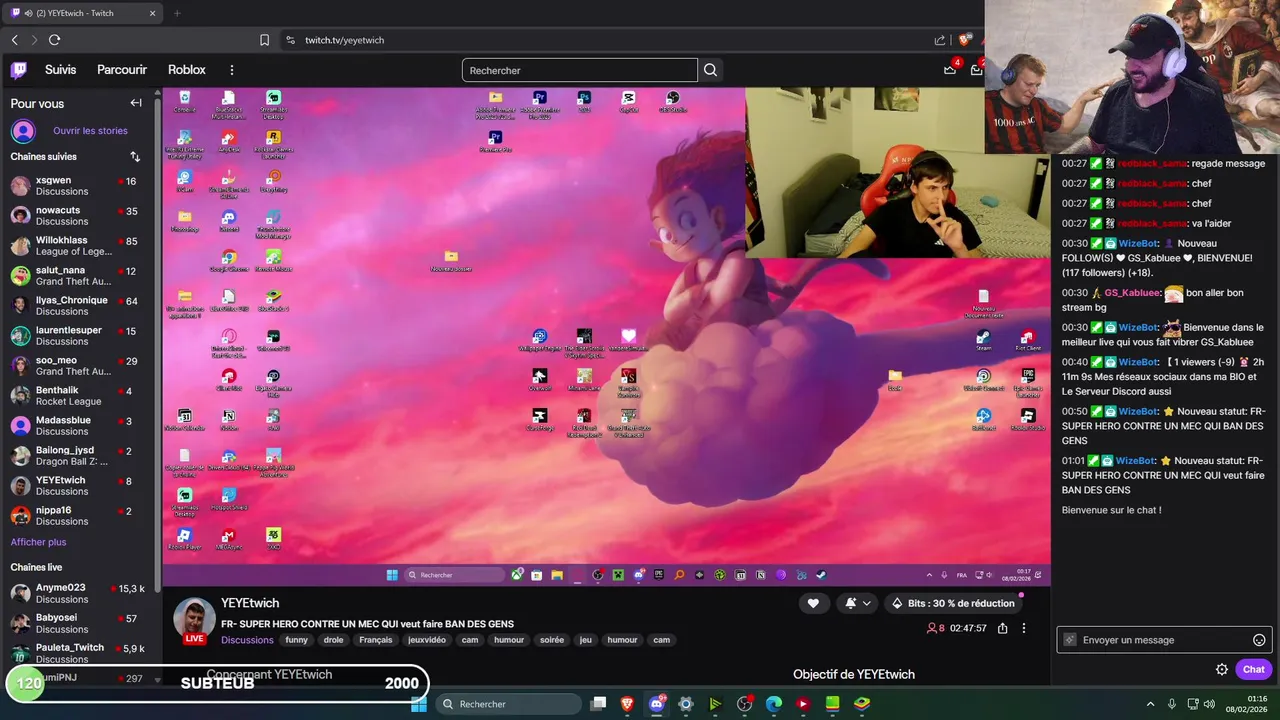Click the Envoyer un message chat field
The width and height of the screenshot is (1280, 720).
[1164, 640]
